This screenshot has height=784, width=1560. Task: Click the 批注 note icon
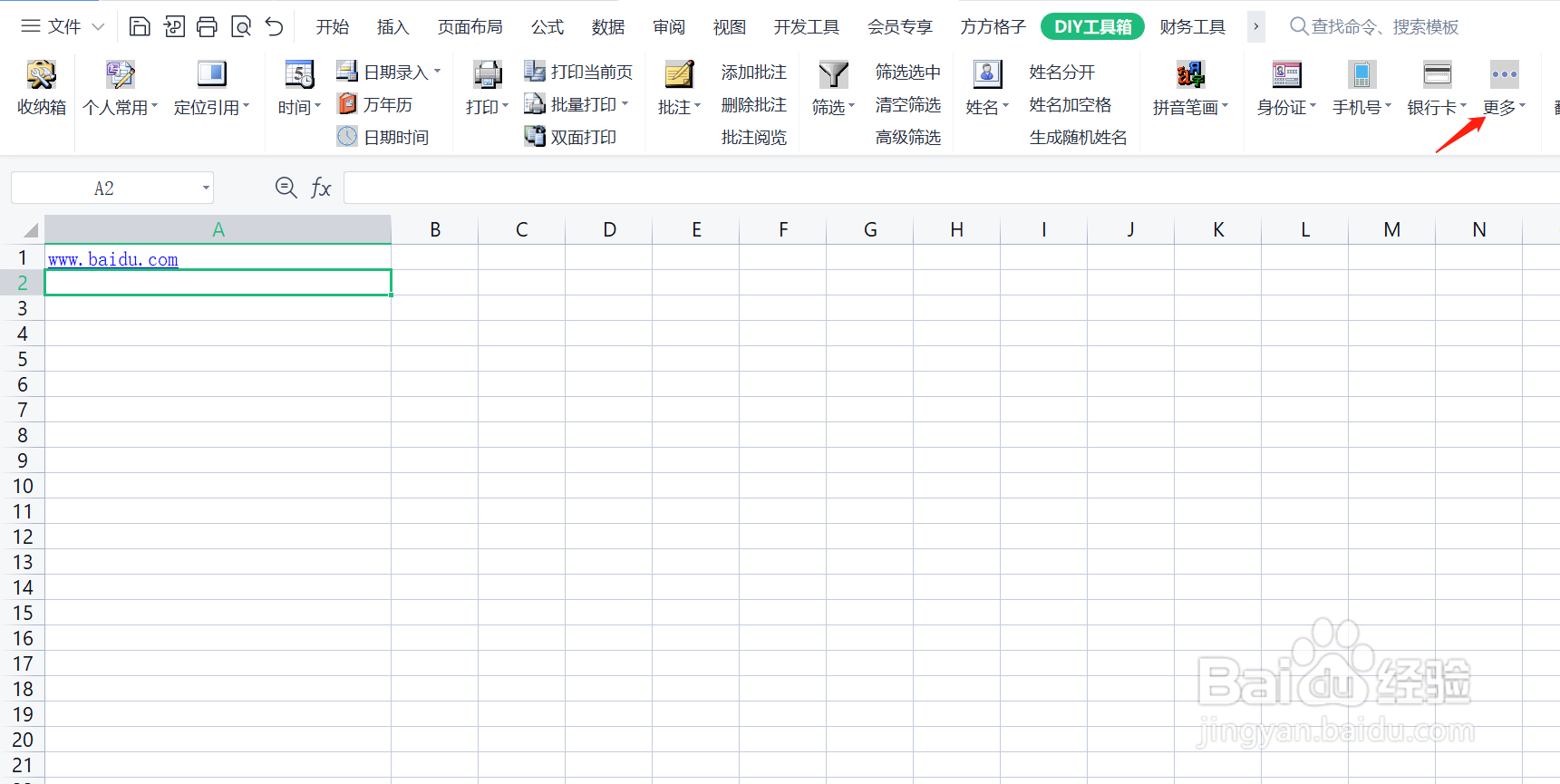(x=679, y=74)
